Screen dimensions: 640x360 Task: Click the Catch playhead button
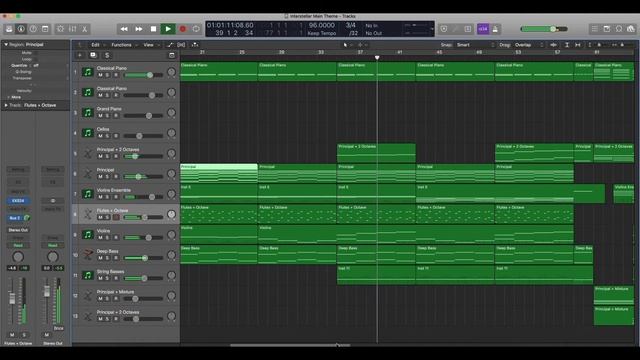pyautogui.click(x=195, y=45)
